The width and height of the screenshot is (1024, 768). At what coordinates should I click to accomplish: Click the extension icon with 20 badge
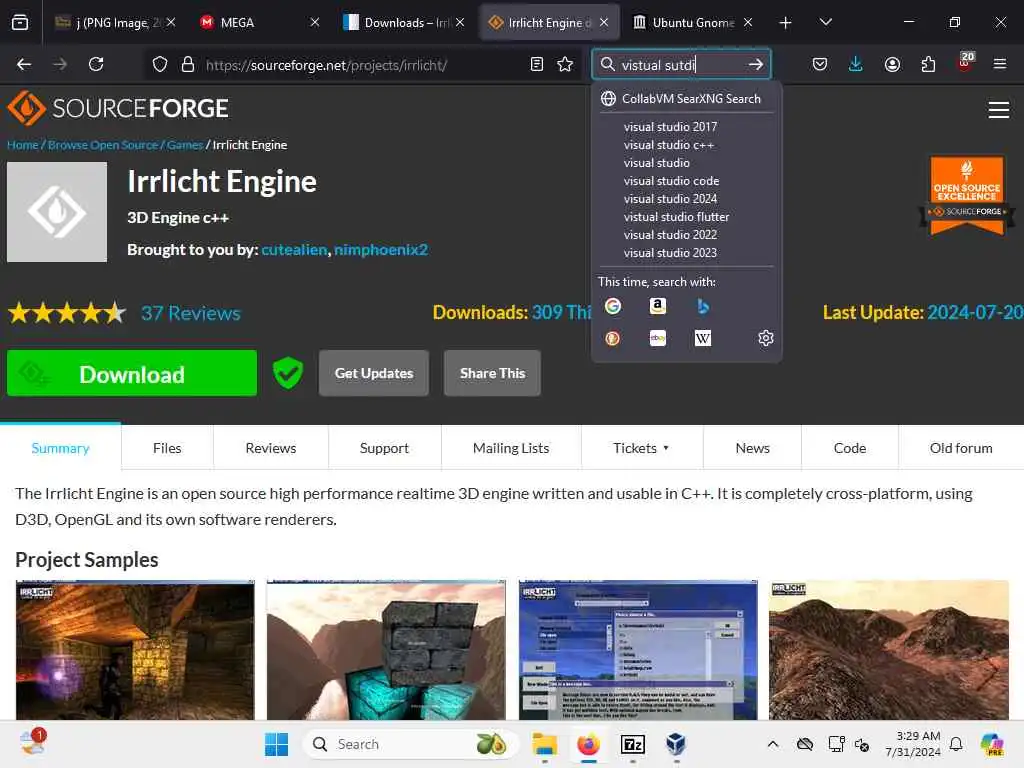click(x=965, y=62)
